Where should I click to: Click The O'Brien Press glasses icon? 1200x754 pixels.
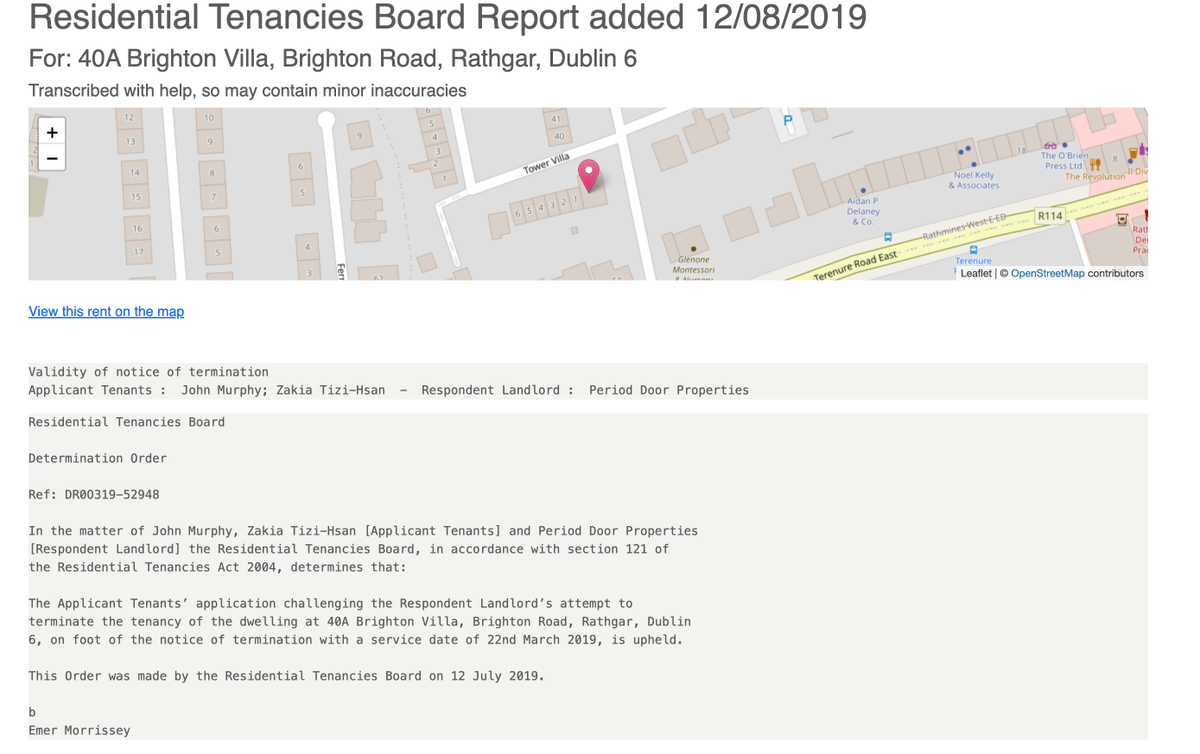pos(1051,145)
